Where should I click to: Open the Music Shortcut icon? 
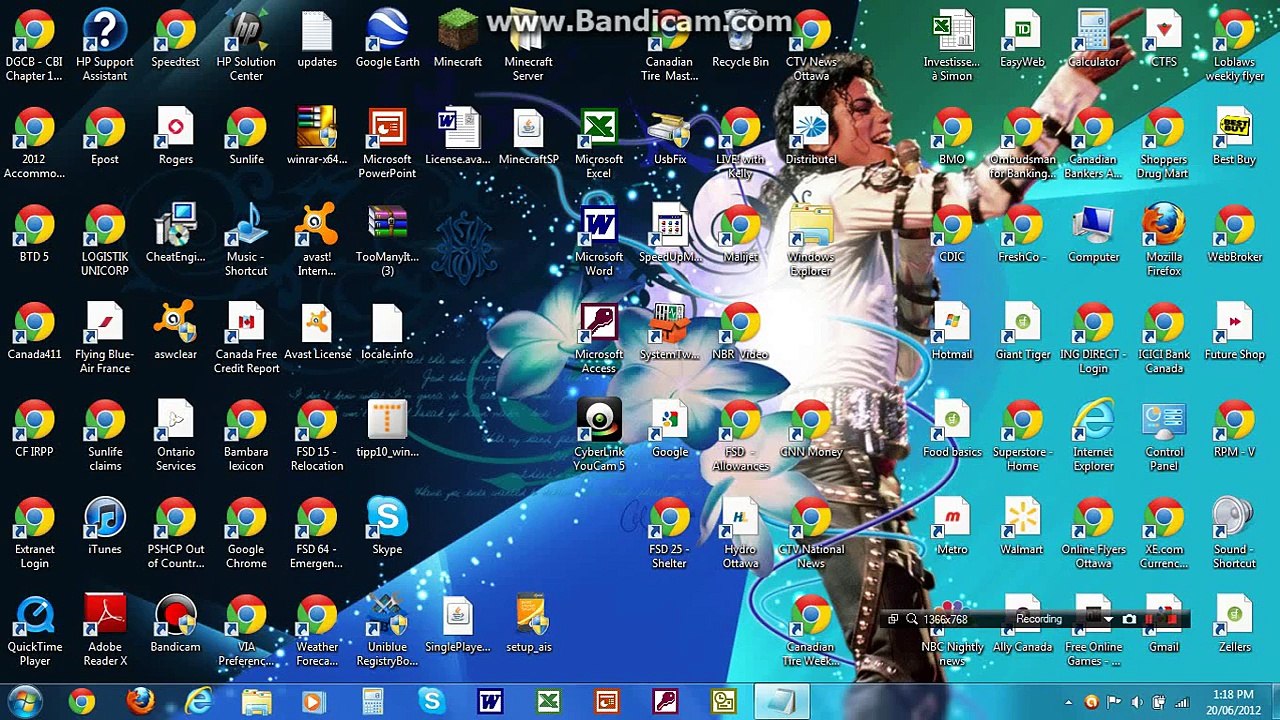point(246,241)
